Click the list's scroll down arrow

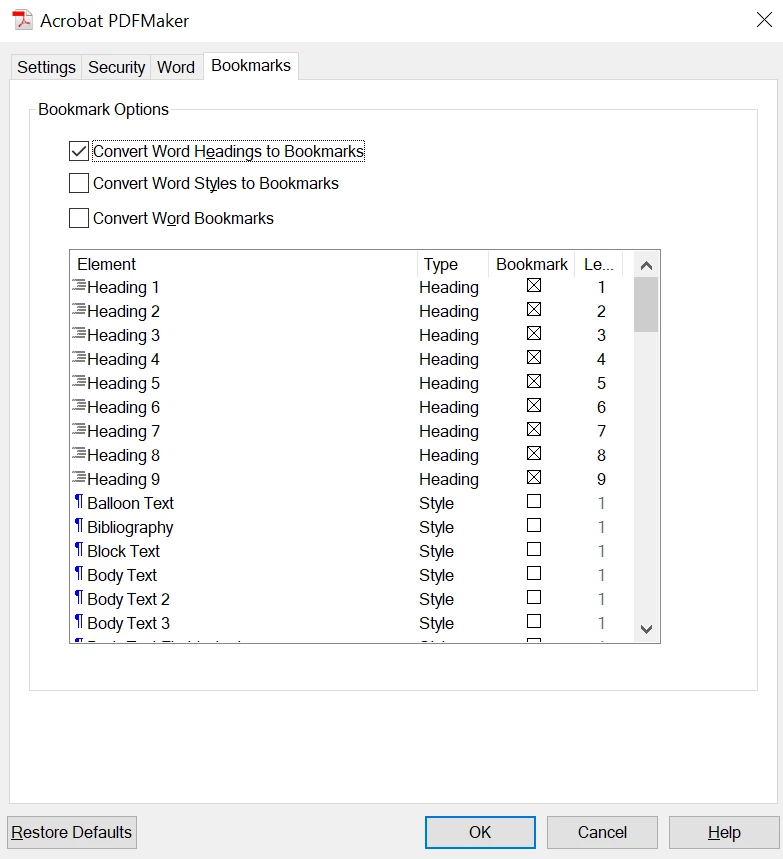click(x=646, y=629)
